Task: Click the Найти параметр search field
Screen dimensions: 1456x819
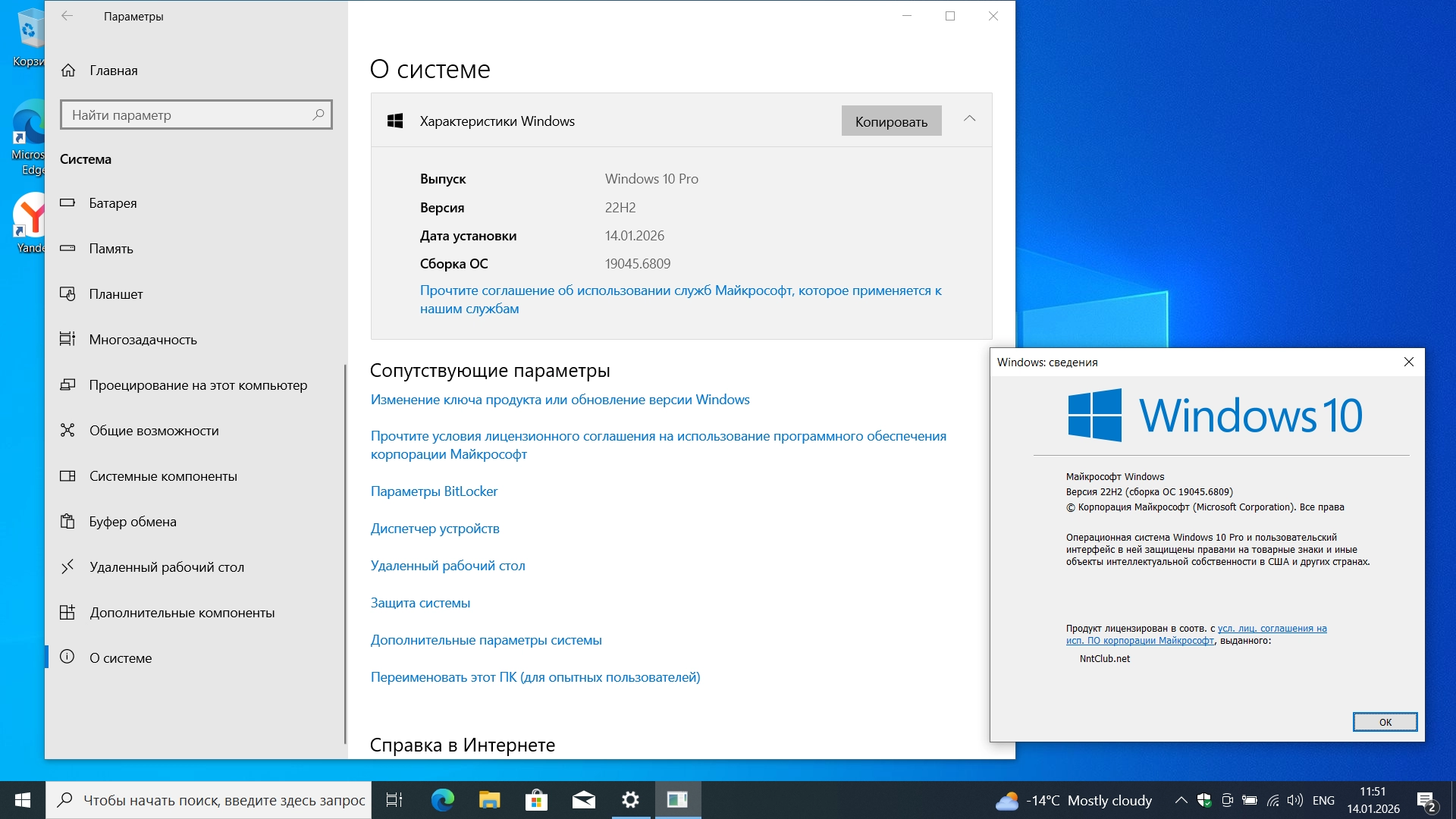Action: tap(190, 115)
